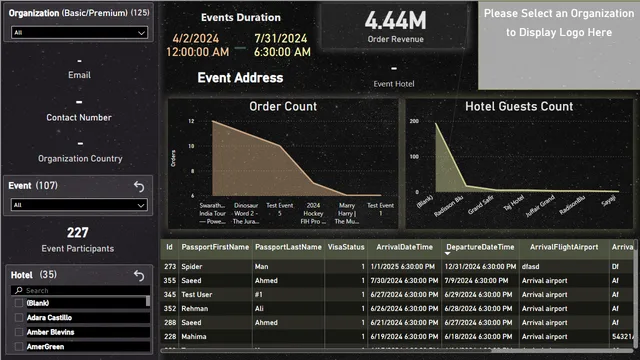This screenshot has height=360, width=640.
Task: Click 'Taj Hotel' axis label
Action: [513, 203]
